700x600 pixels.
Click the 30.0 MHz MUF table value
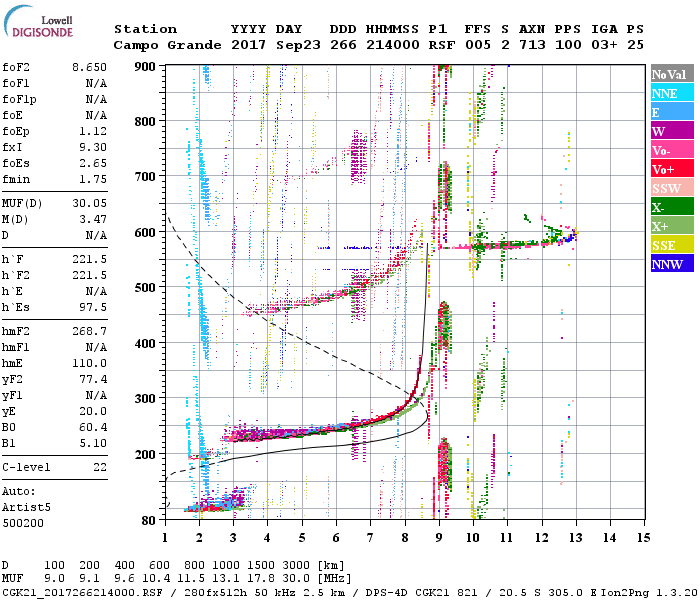click(x=296, y=579)
